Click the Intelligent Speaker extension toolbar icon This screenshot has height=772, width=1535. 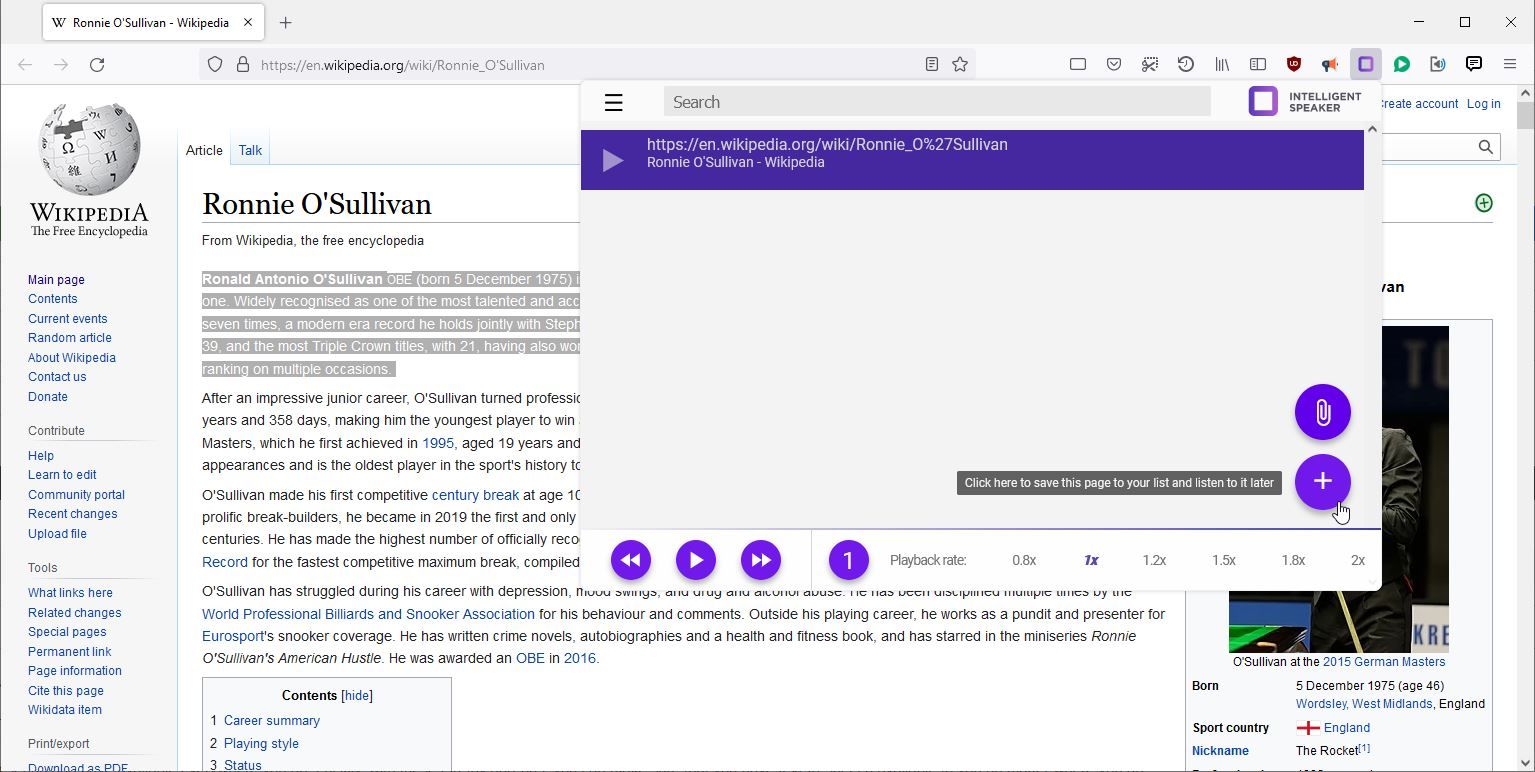[x=1365, y=64]
